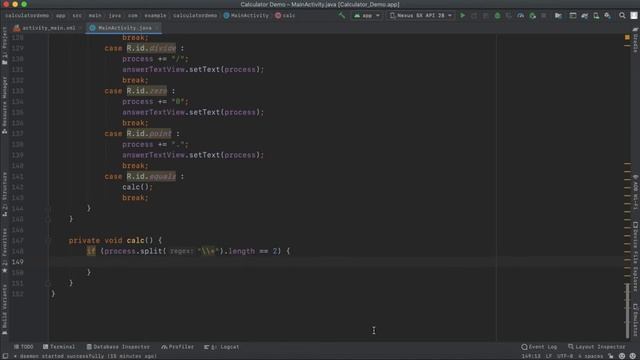Image resolution: width=640 pixels, height=360 pixels.
Task: Open the Emulator side panel
Action: tap(636, 320)
